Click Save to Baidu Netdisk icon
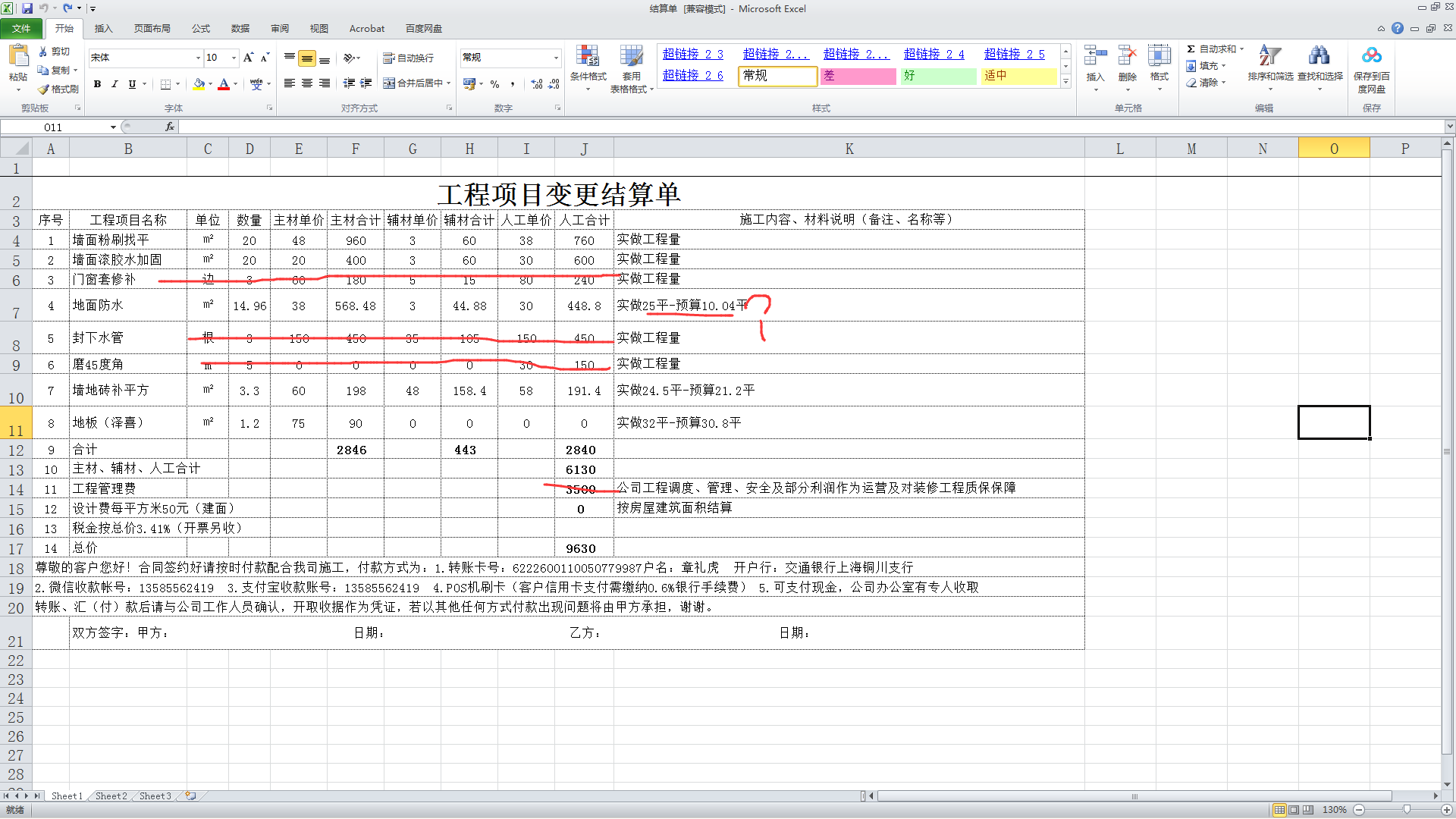 pyautogui.click(x=1371, y=56)
